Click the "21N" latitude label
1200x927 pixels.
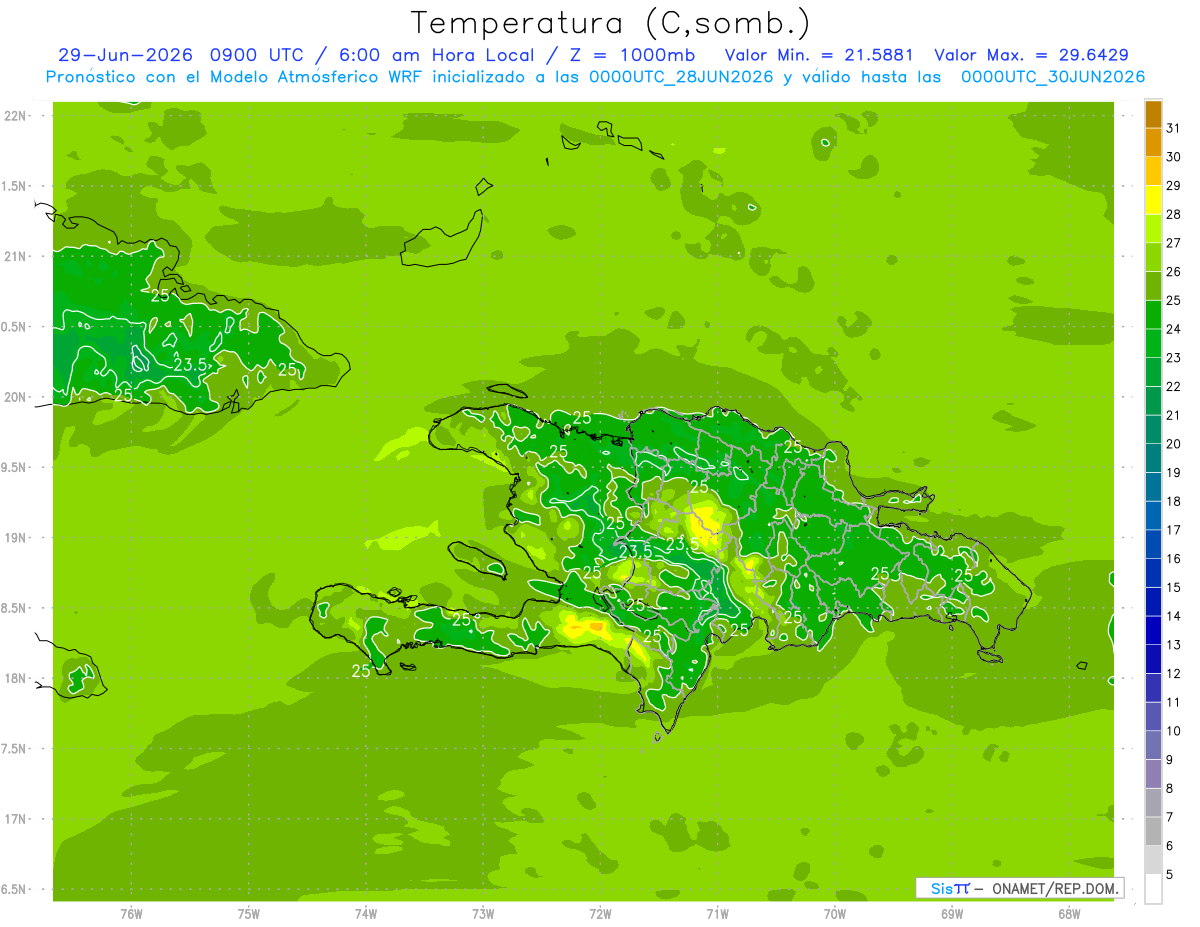coord(16,257)
